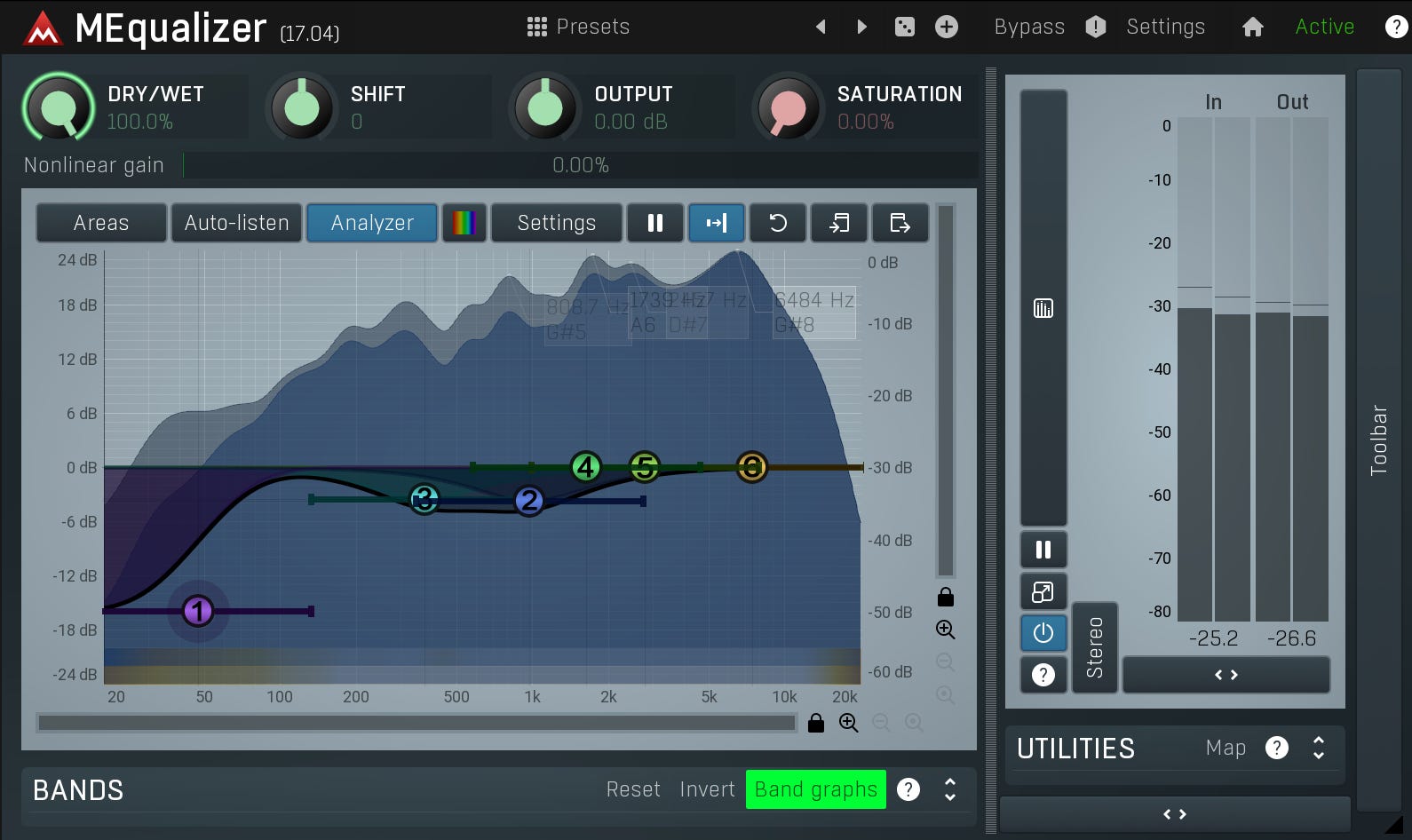Expand or collapse the Utilities section arrows
Viewport: 1412px width, 840px height.
coord(1319,748)
